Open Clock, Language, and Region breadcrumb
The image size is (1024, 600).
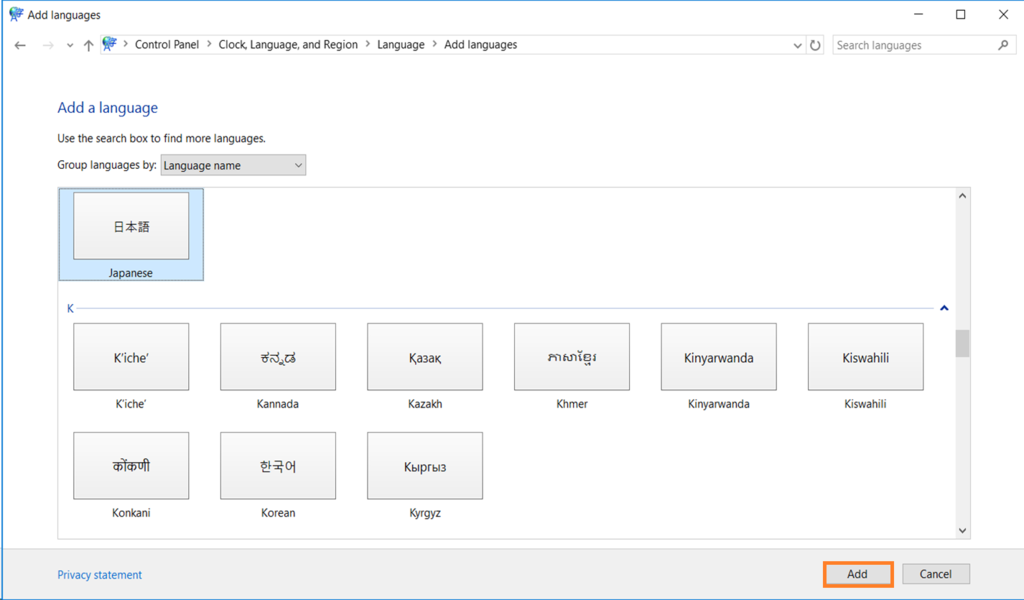tap(288, 44)
